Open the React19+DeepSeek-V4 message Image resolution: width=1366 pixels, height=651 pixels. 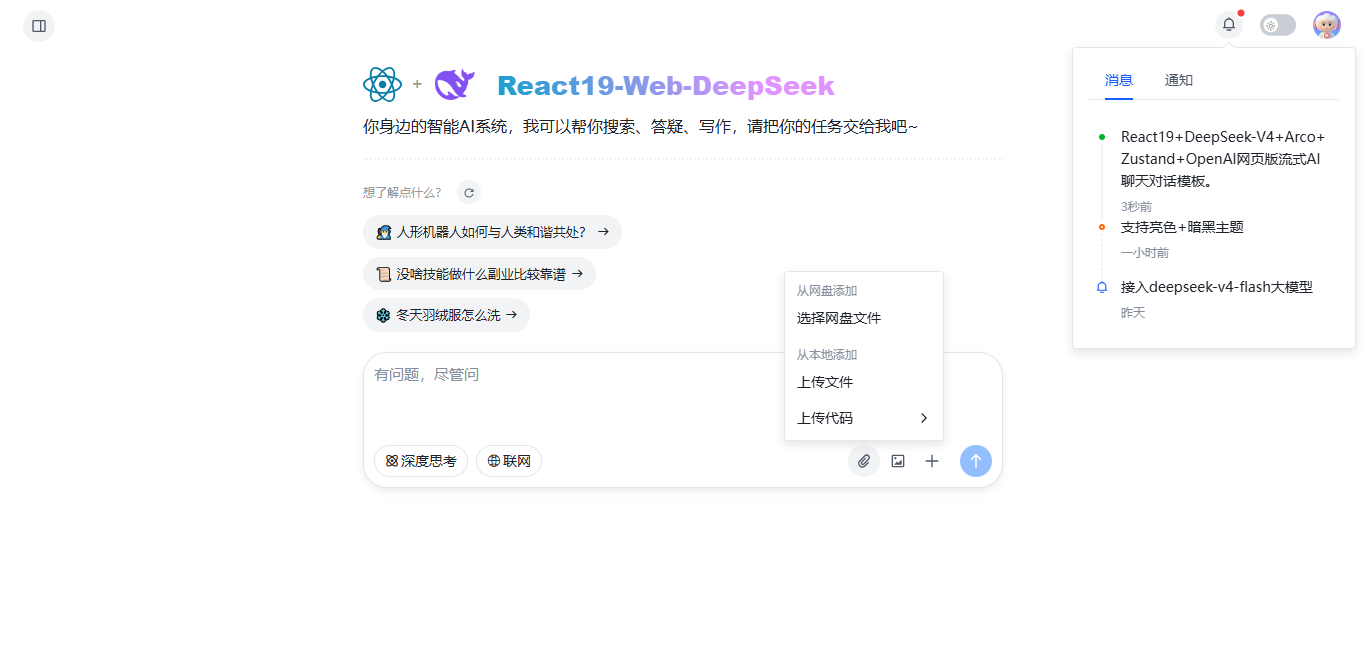[x=1222, y=159]
